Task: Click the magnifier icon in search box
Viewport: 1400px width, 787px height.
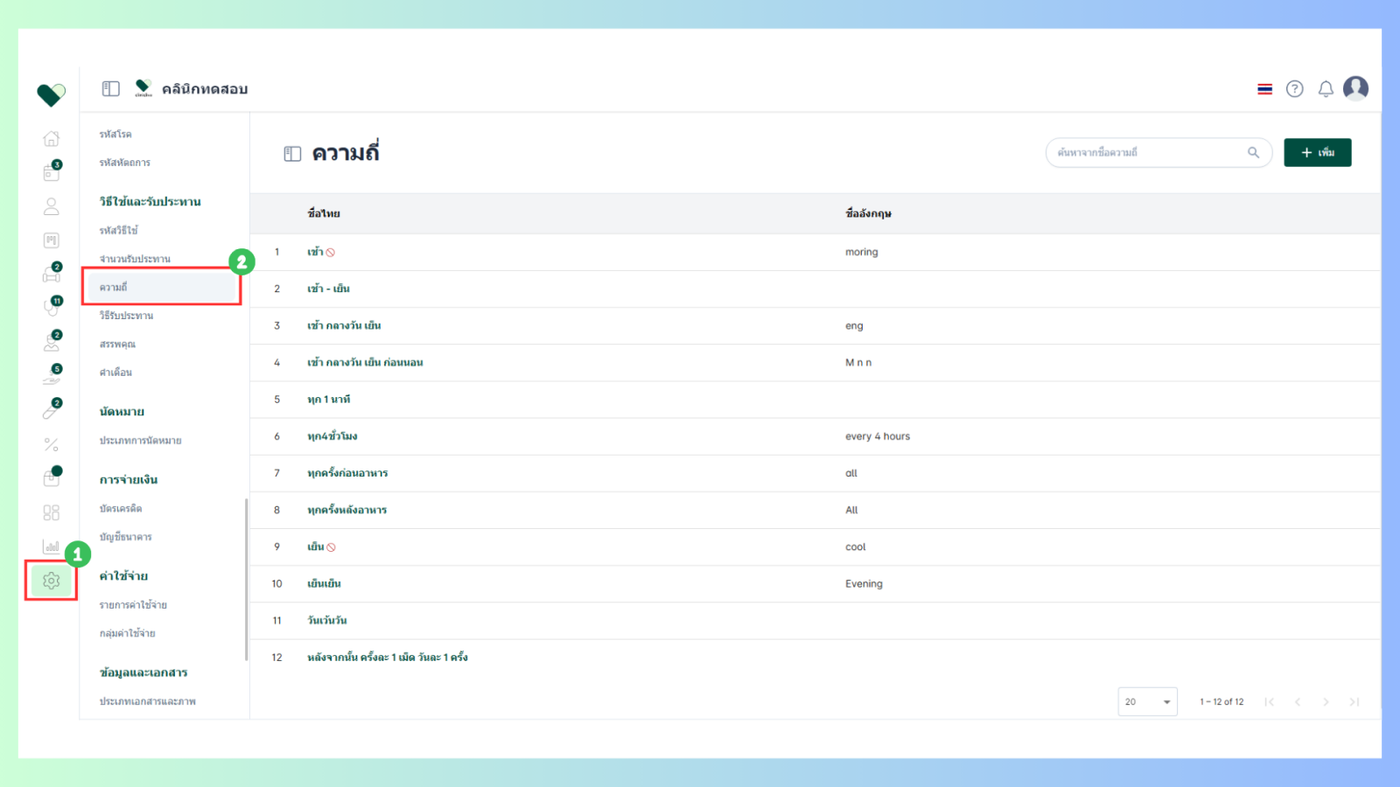Action: pos(1253,153)
